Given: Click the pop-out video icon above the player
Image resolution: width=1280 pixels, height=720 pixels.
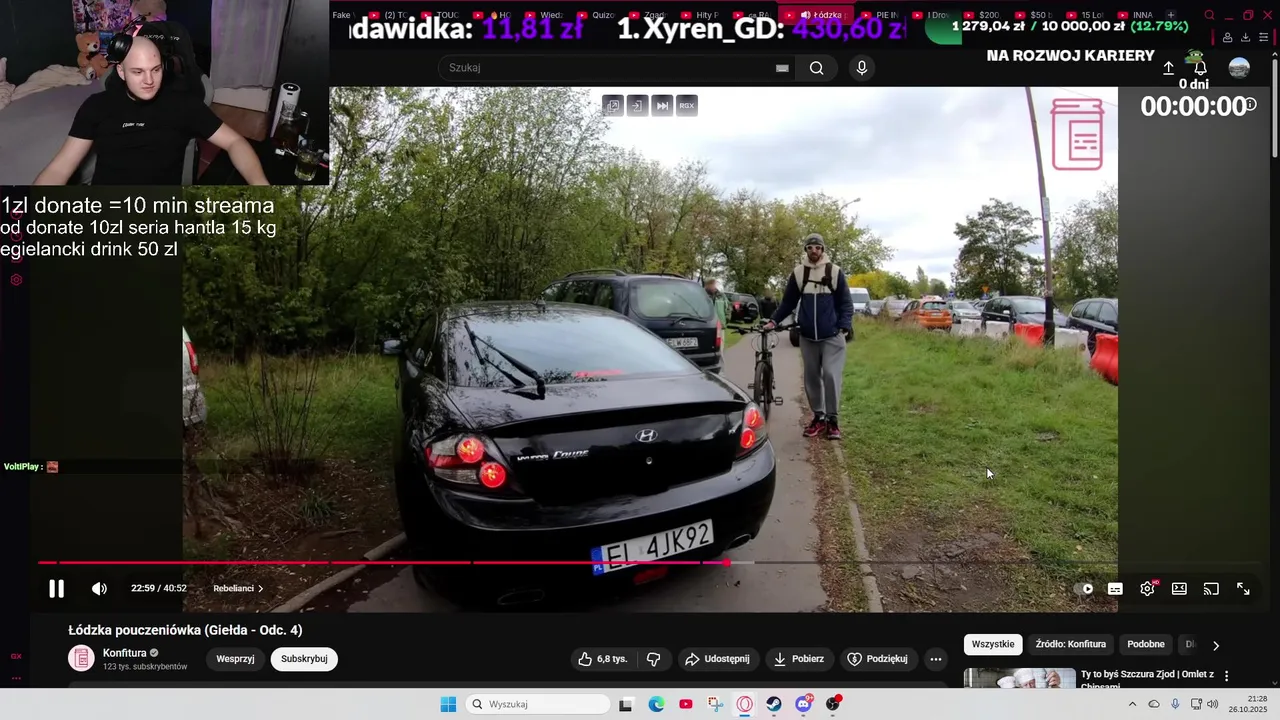Looking at the screenshot, I should (x=613, y=105).
